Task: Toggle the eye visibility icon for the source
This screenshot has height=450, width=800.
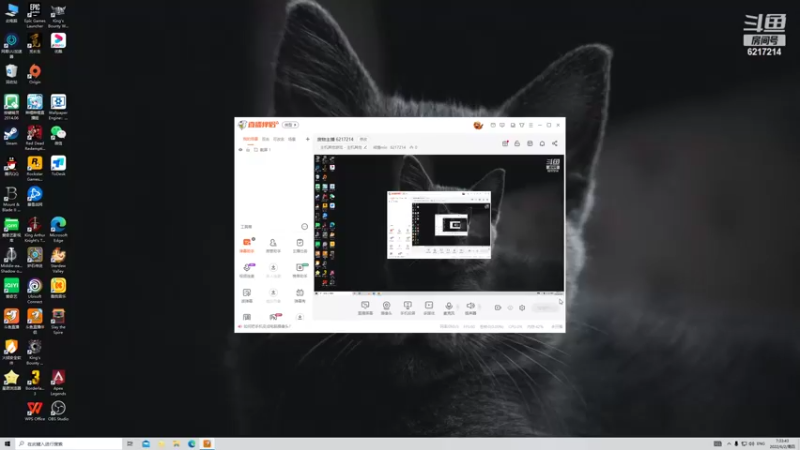Action: coord(240,150)
